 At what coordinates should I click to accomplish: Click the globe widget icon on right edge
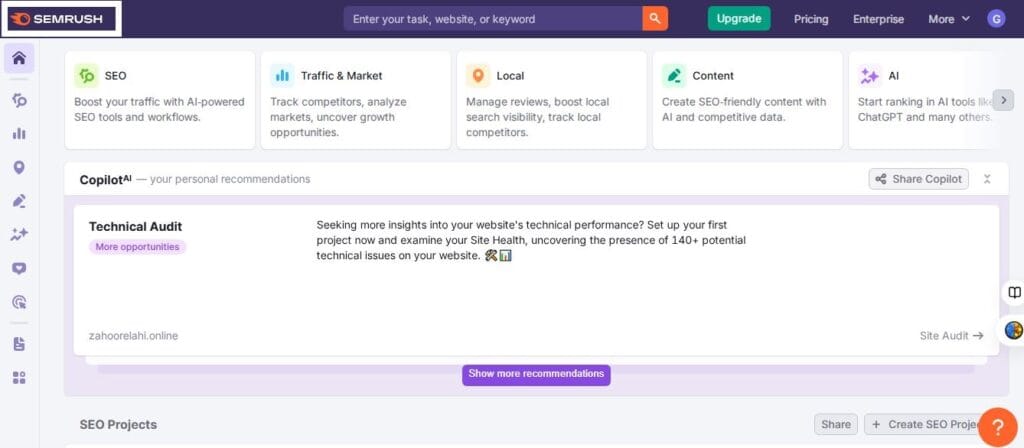[x=1014, y=330]
